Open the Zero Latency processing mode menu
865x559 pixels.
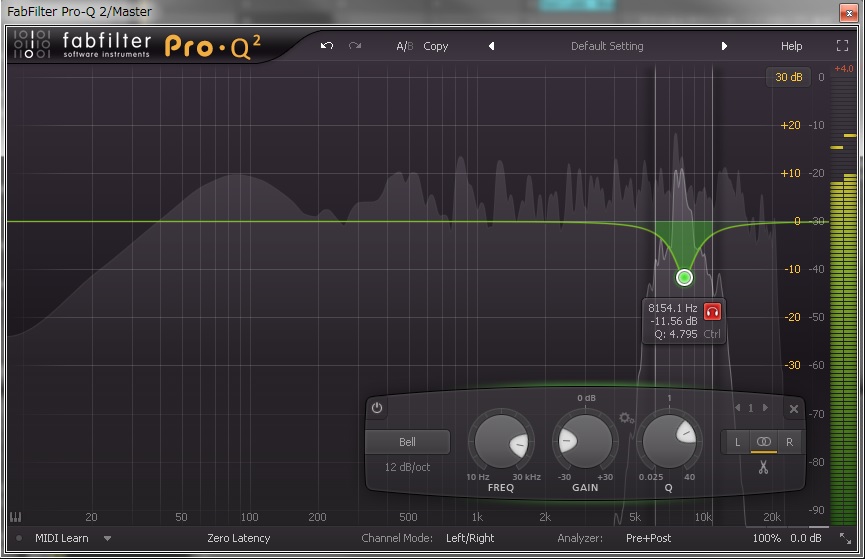238,538
